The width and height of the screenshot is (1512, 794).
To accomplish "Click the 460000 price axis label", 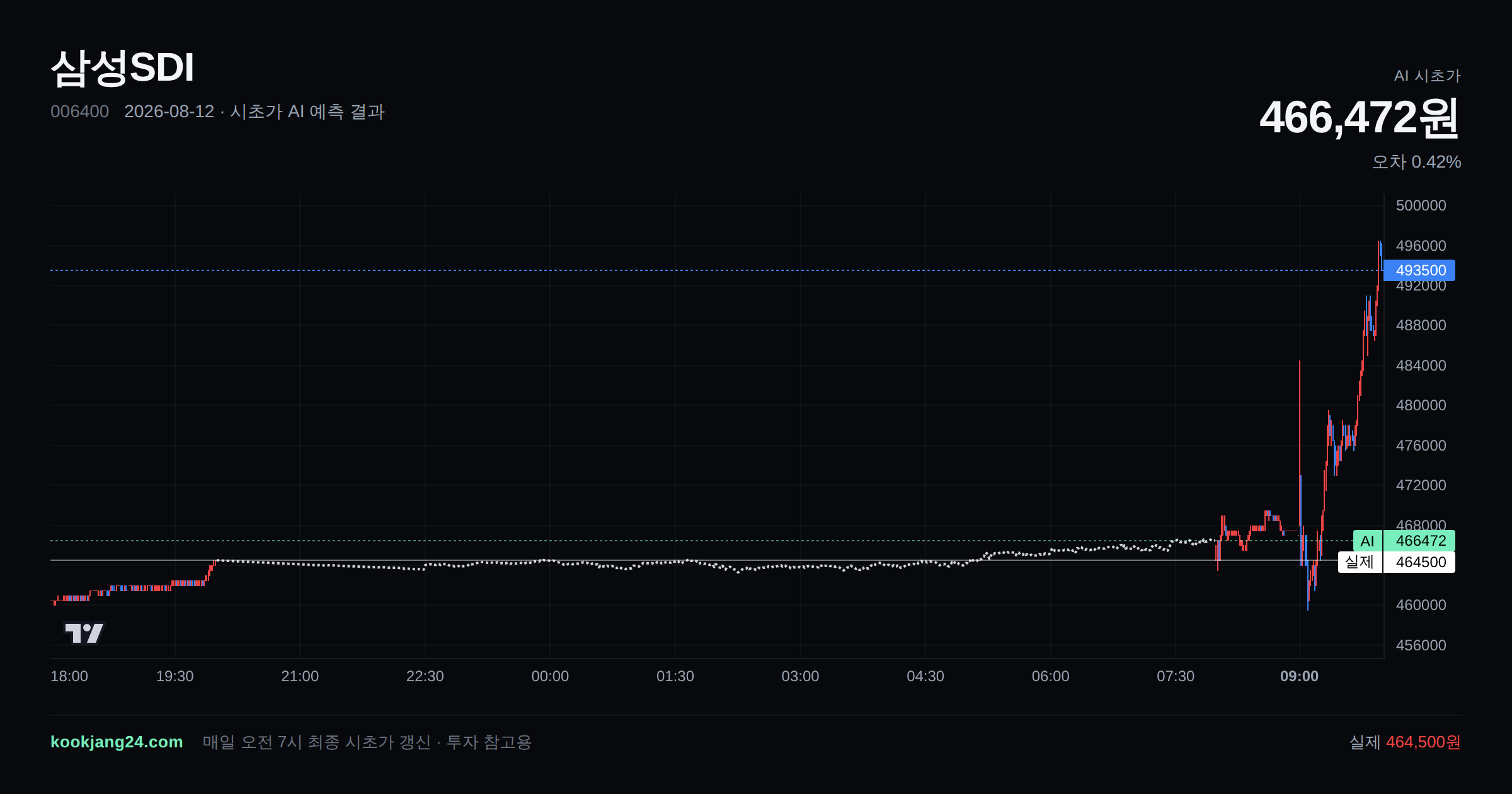I will [x=1421, y=605].
